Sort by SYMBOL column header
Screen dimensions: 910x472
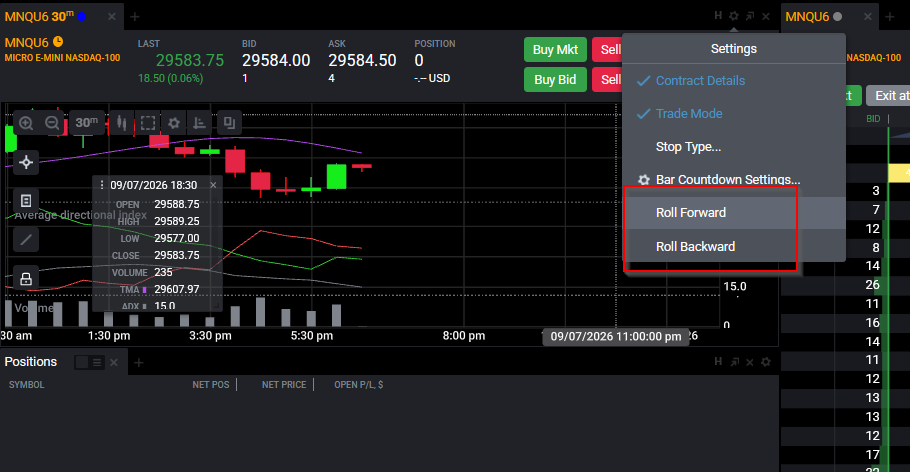coord(26,384)
